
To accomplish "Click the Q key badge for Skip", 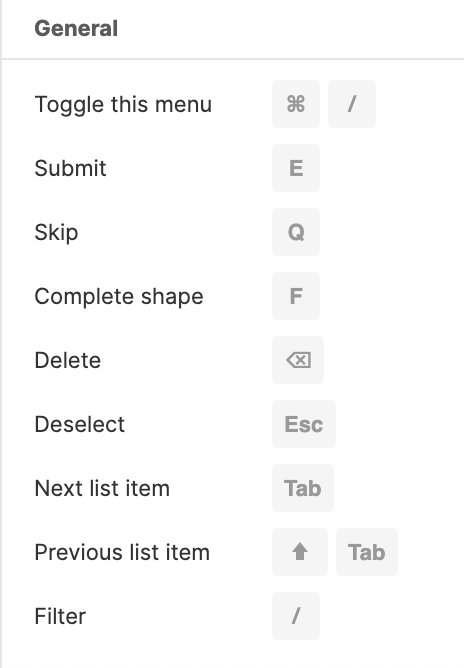I will (296, 232).
